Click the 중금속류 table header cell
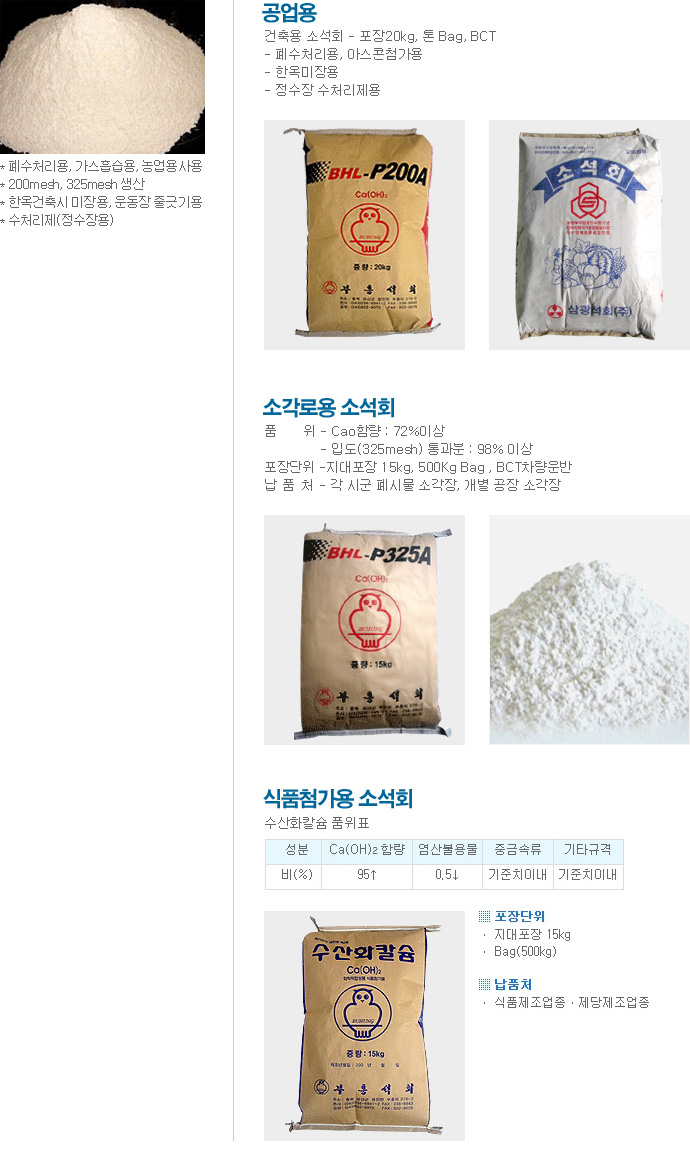690x1173 pixels. point(518,850)
